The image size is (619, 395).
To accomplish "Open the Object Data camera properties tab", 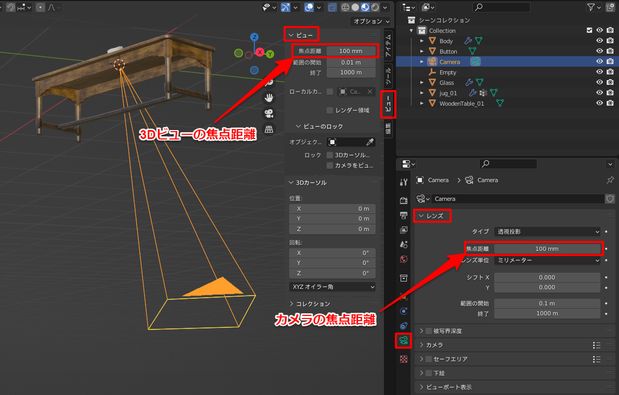I will (x=403, y=340).
